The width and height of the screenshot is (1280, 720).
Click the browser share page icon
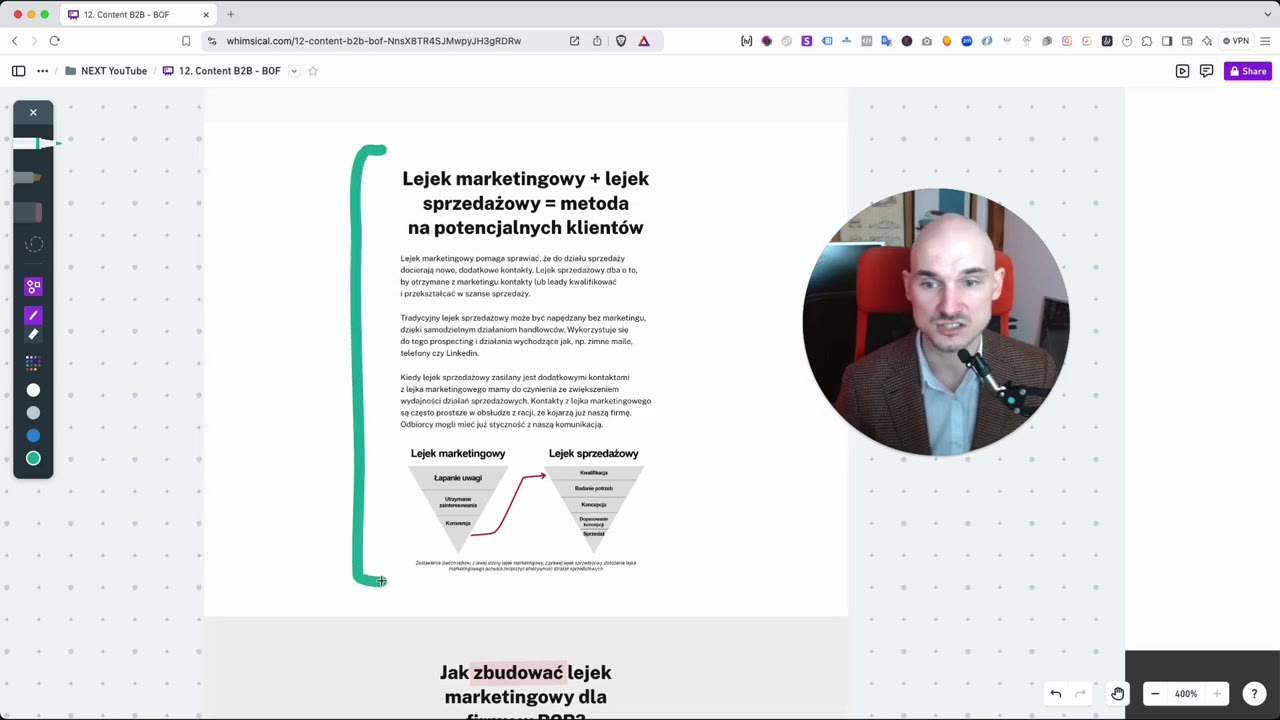pos(597,41)
